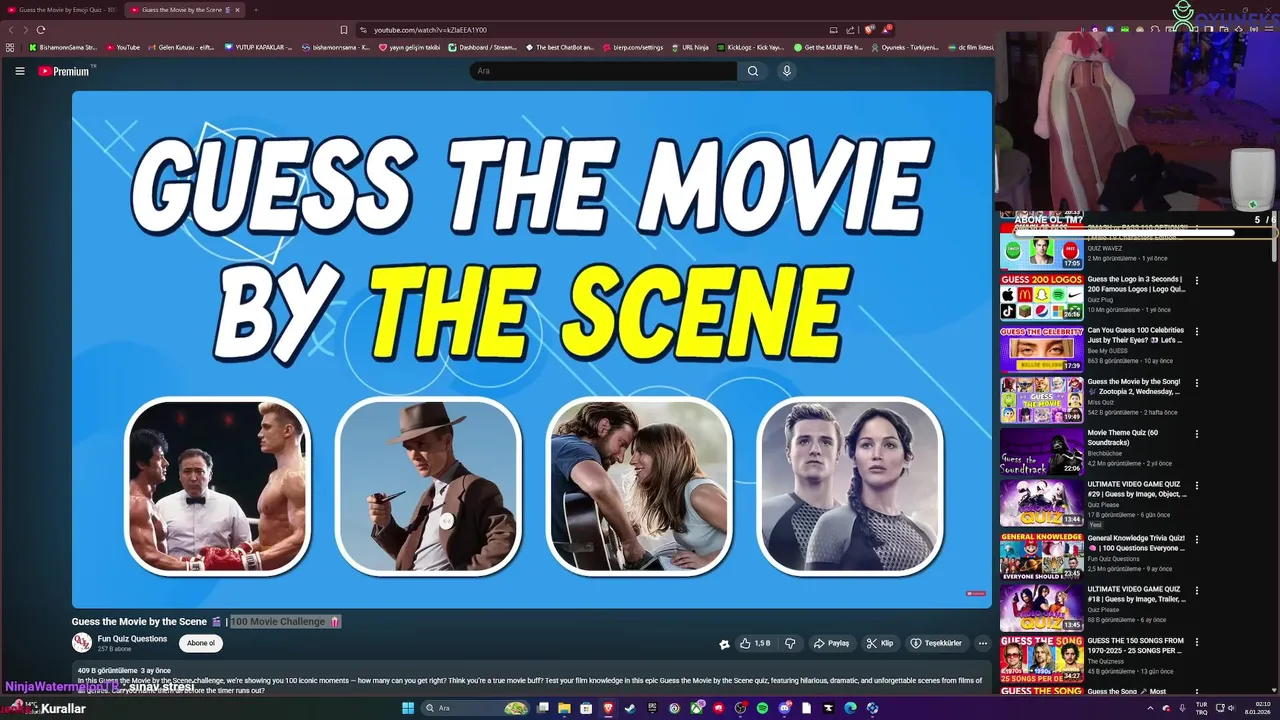Subscribe using the 'Abone ol' button
The width and height of the screenshot is (1280, 720).
tap(201, 643)
